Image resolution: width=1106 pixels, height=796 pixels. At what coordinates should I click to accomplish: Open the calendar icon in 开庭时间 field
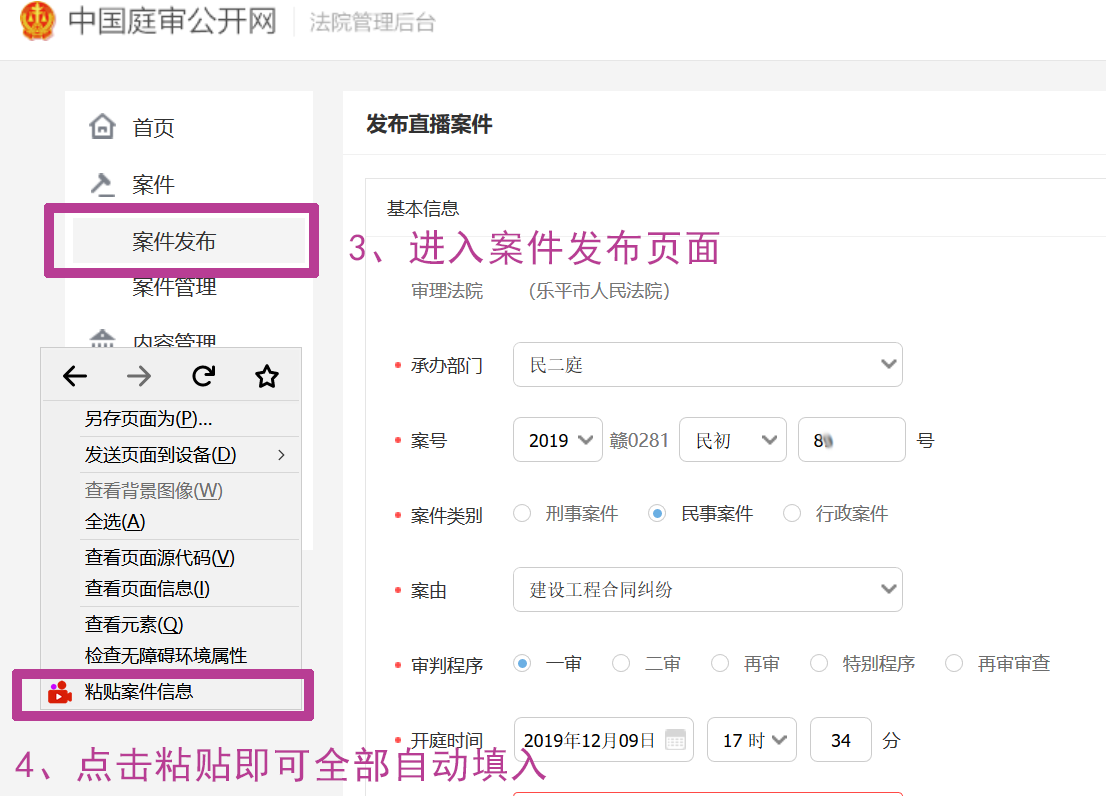676,740
